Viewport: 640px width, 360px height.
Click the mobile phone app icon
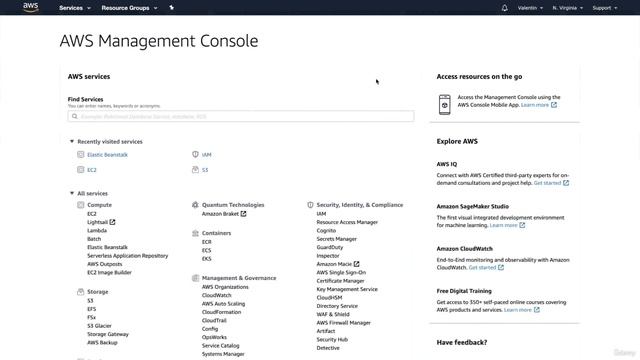(444, 104)
